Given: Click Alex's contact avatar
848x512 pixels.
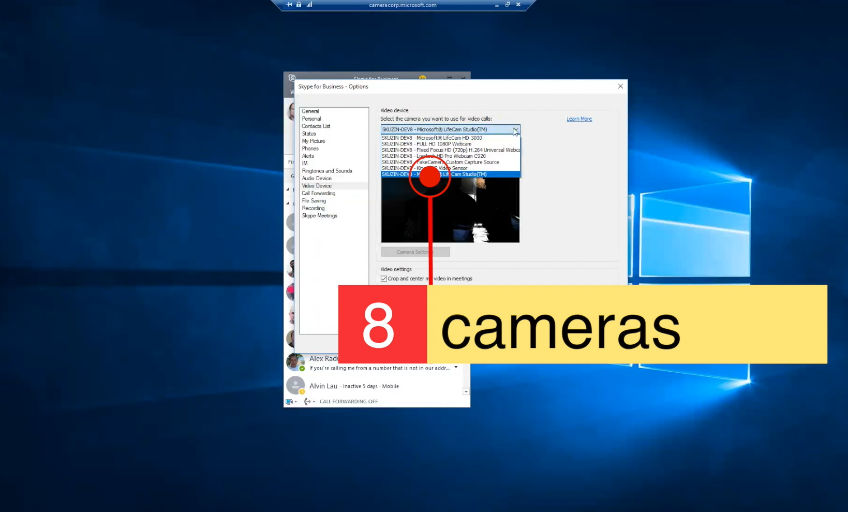Looking at the screenshot, I should click(x=295, y=361).
